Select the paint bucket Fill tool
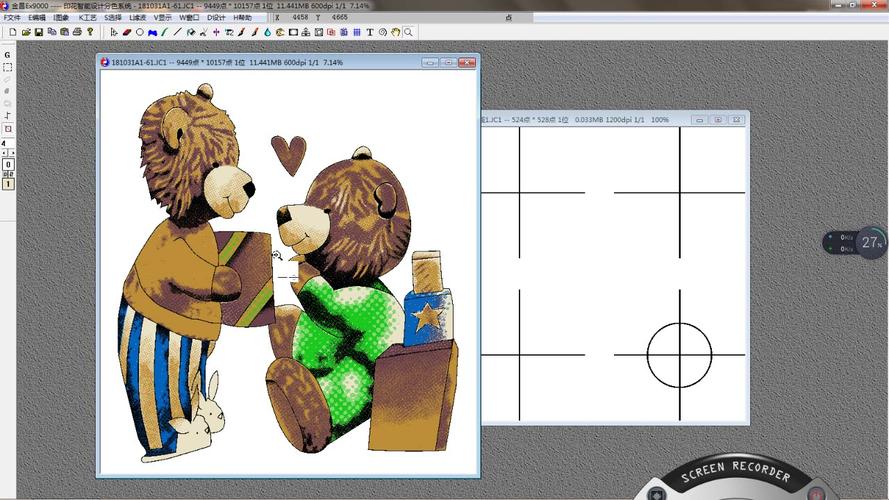The width and height of the screenshot is (889, 500). (191, 32)
